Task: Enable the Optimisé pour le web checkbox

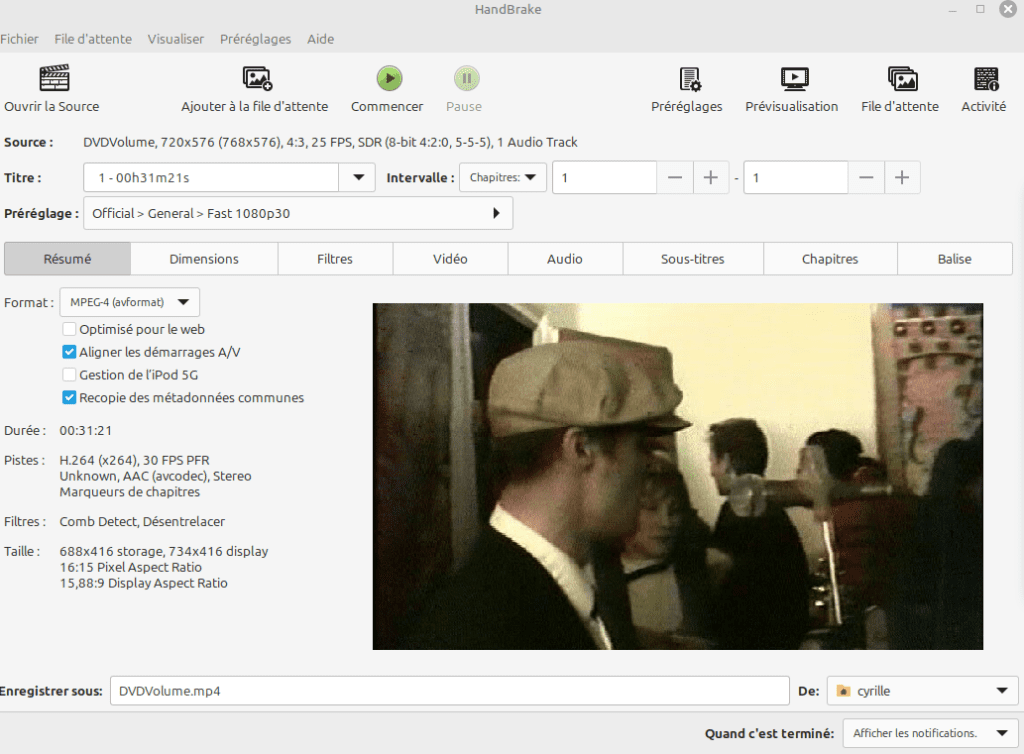Action: pos(69,329)
